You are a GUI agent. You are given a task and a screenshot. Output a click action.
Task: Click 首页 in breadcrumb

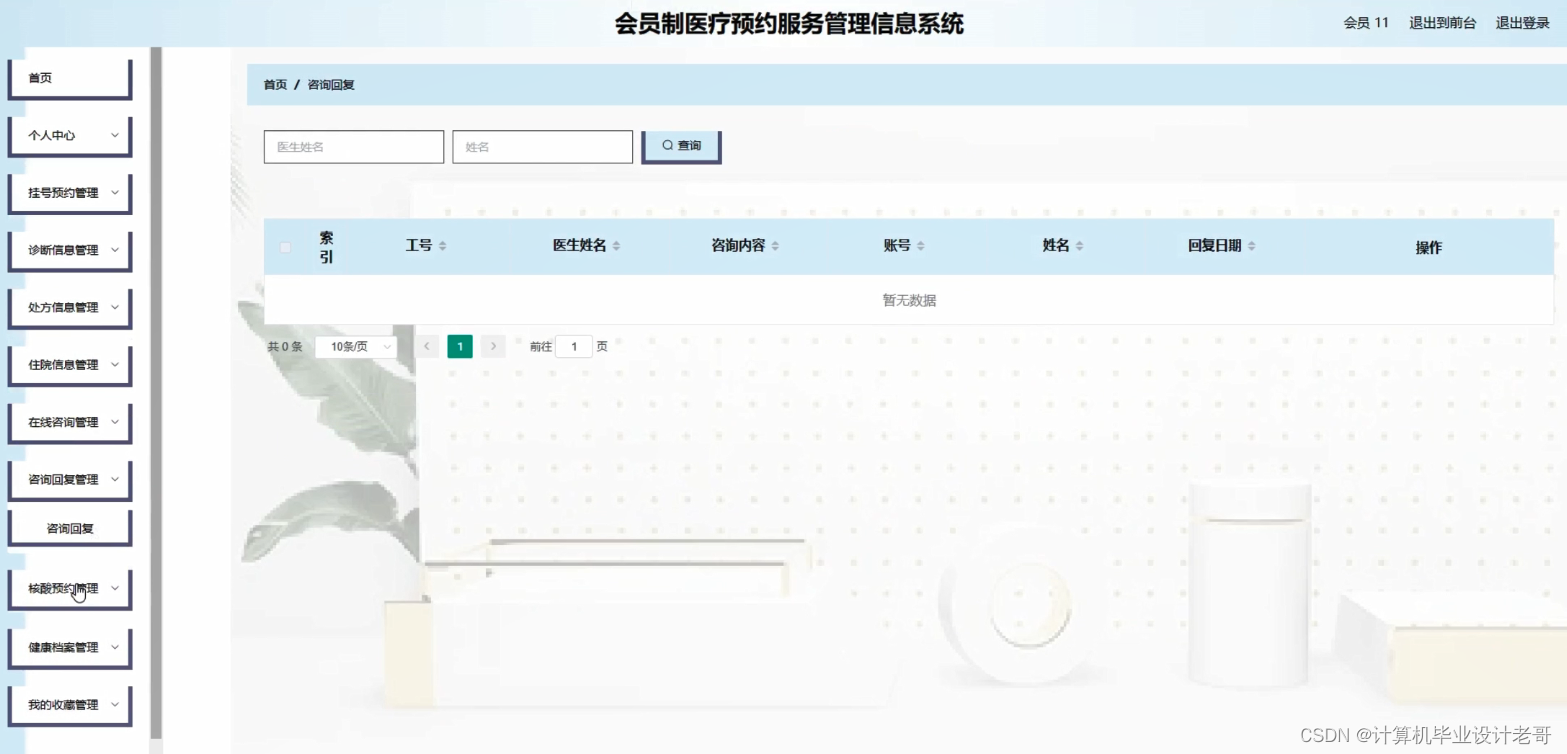pos(275,85)
